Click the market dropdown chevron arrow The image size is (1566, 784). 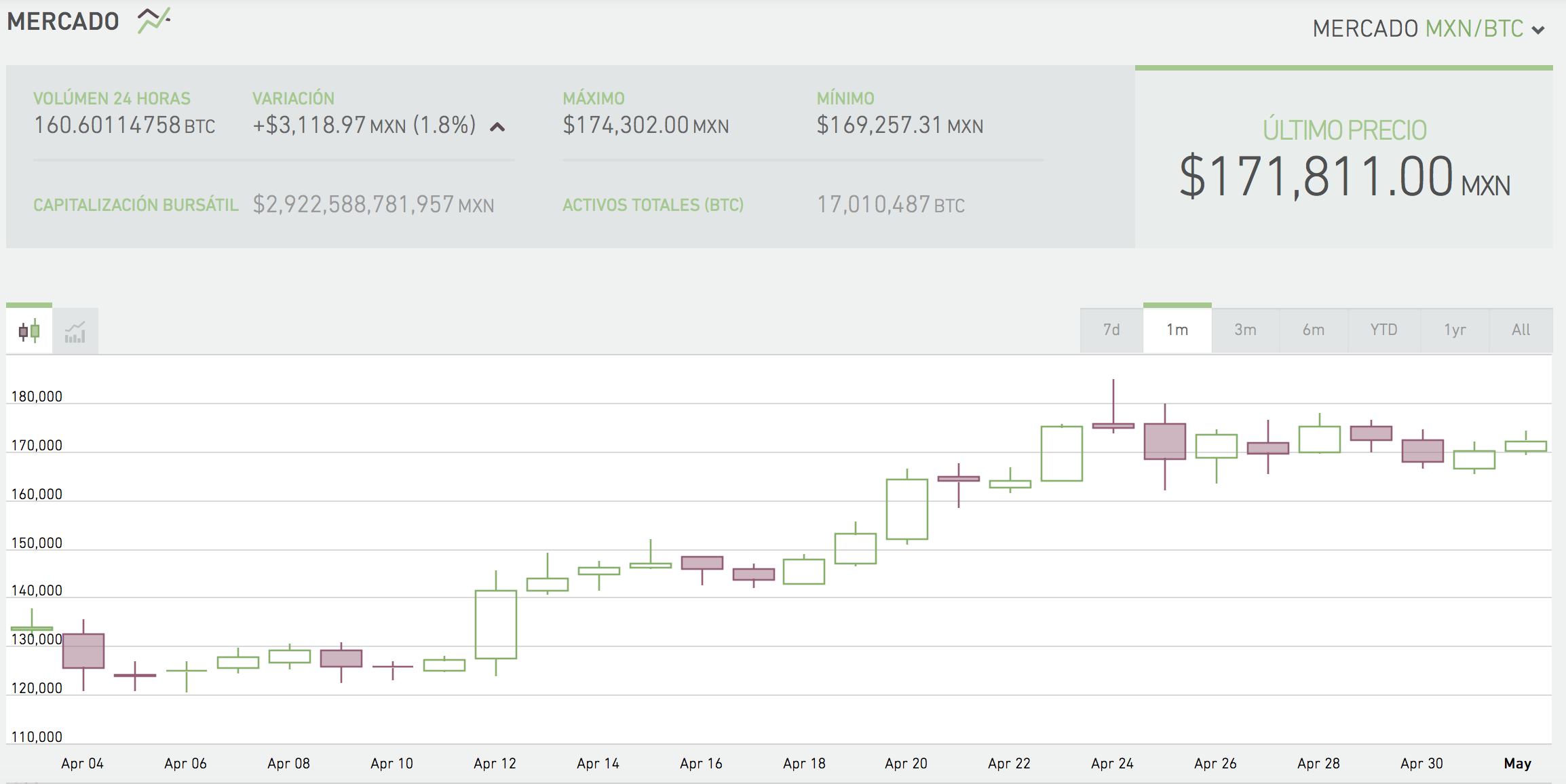[1538, 30]
